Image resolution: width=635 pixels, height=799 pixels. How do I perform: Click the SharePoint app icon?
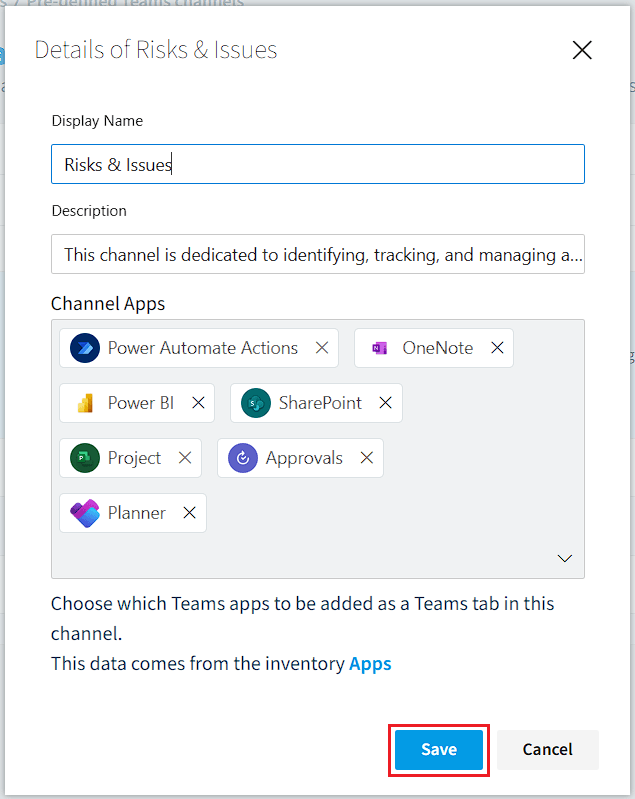(x=256, y=403)
